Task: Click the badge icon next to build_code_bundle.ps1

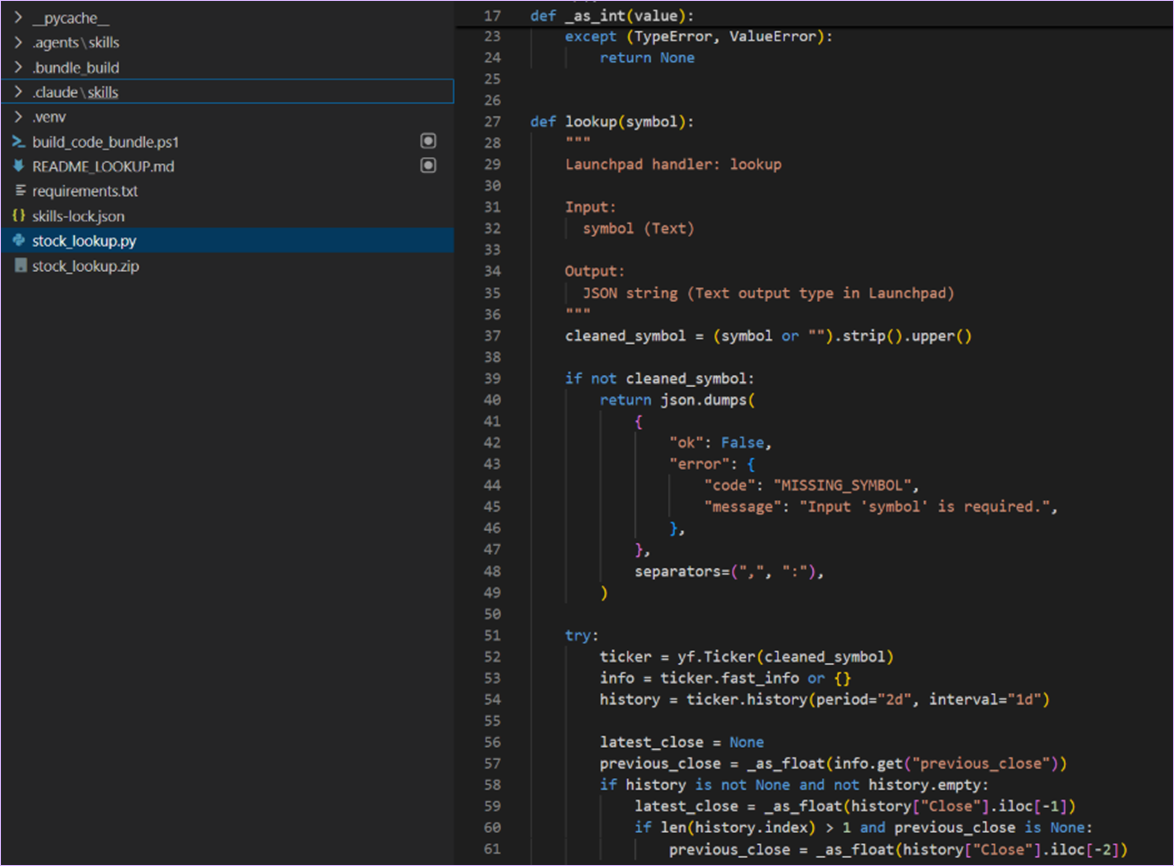Action: coord(428,140)
